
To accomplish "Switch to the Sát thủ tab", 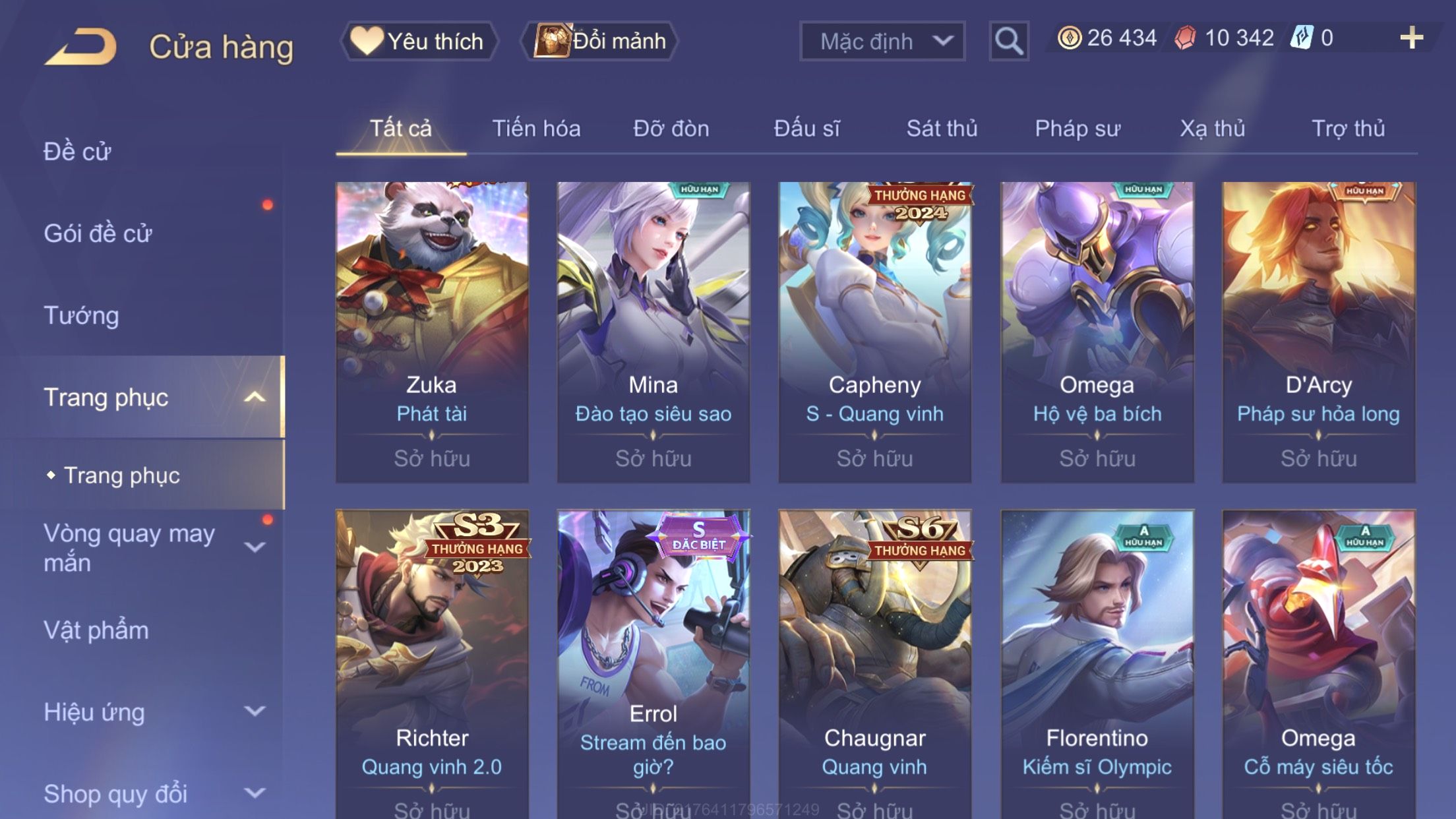I will (942, 129).
